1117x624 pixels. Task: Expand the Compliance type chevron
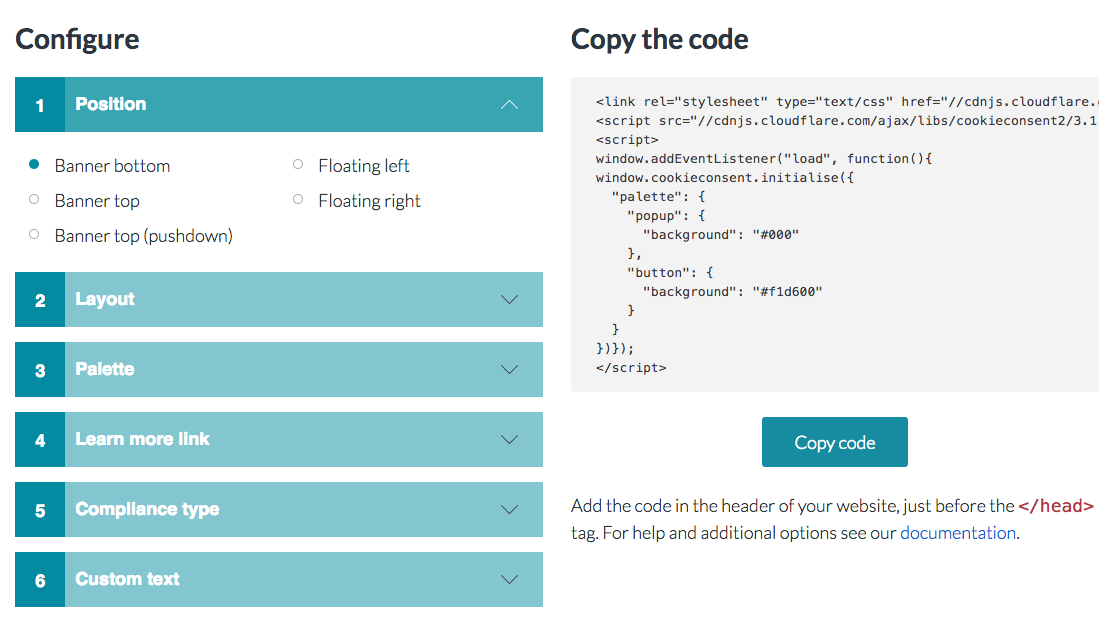(x=509, y=509)
